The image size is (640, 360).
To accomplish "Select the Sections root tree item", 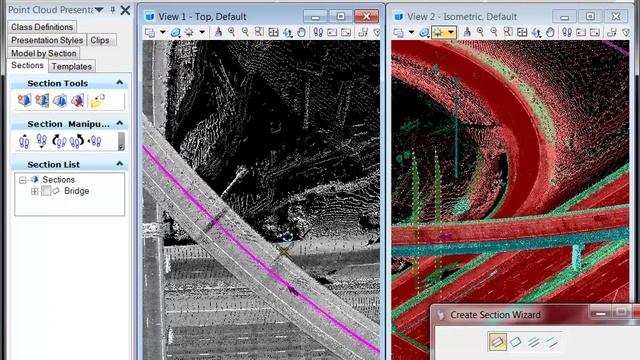I will click(x=58, y=180).
